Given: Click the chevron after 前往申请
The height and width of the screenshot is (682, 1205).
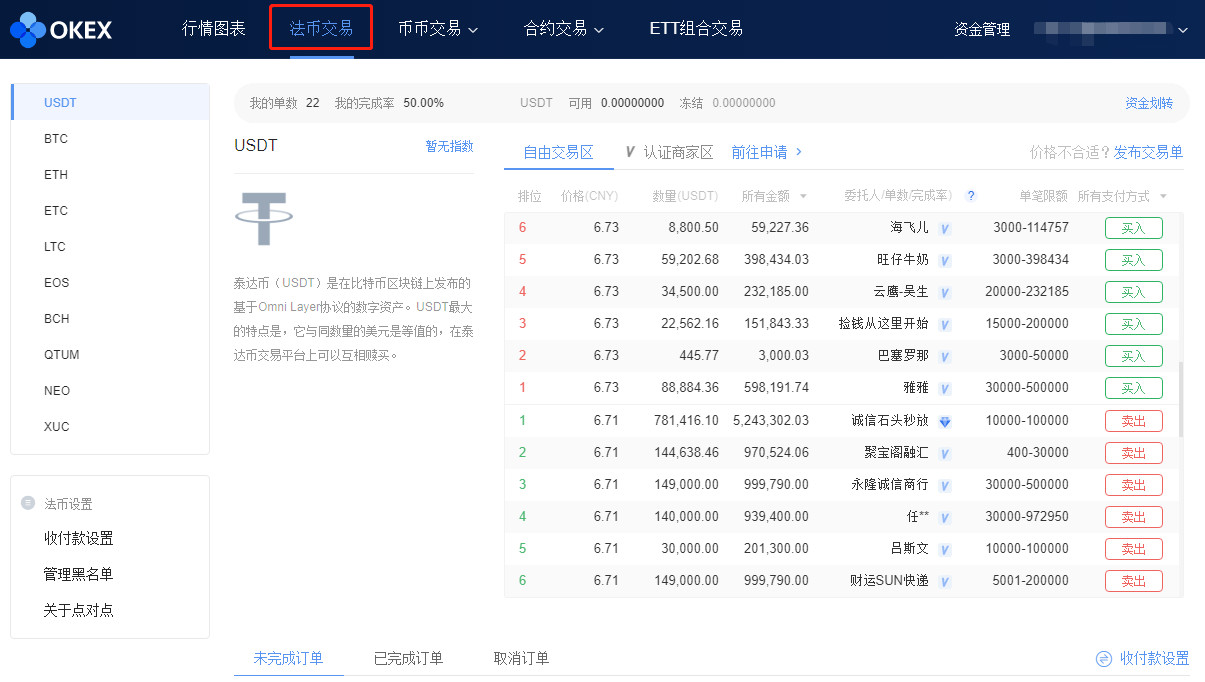Looking at the screenshot, I should pyautogui.click(x=799, y=152).
